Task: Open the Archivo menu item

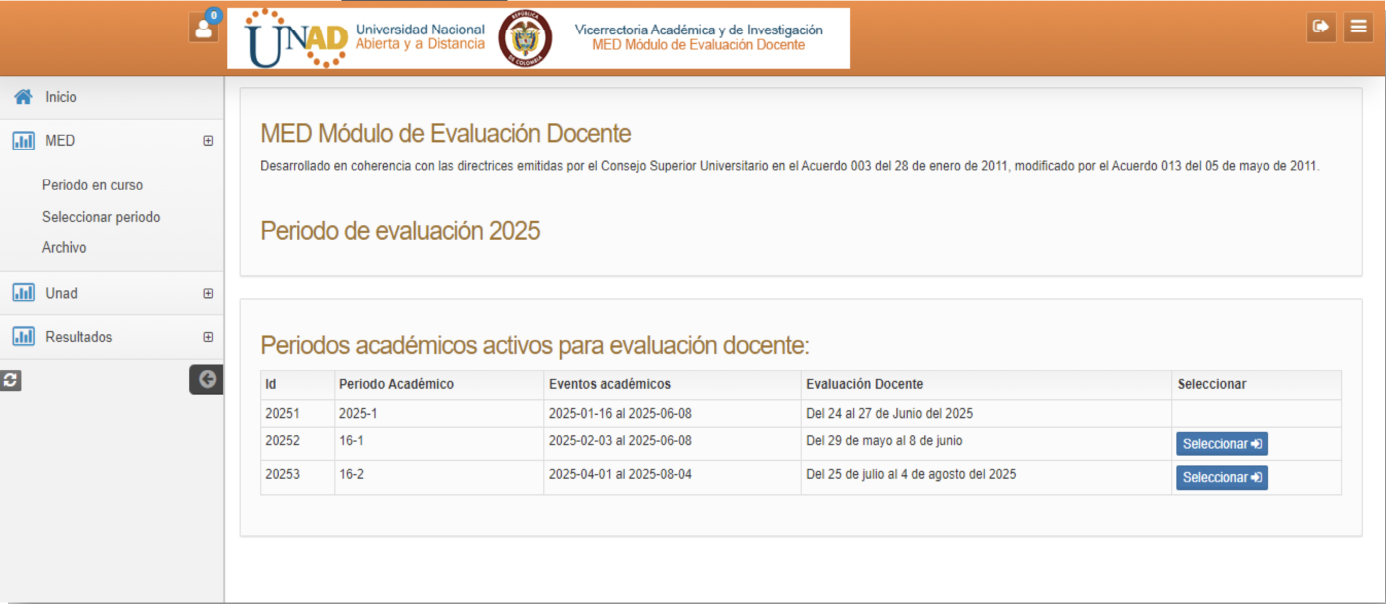Action: [x=64, y=247]
